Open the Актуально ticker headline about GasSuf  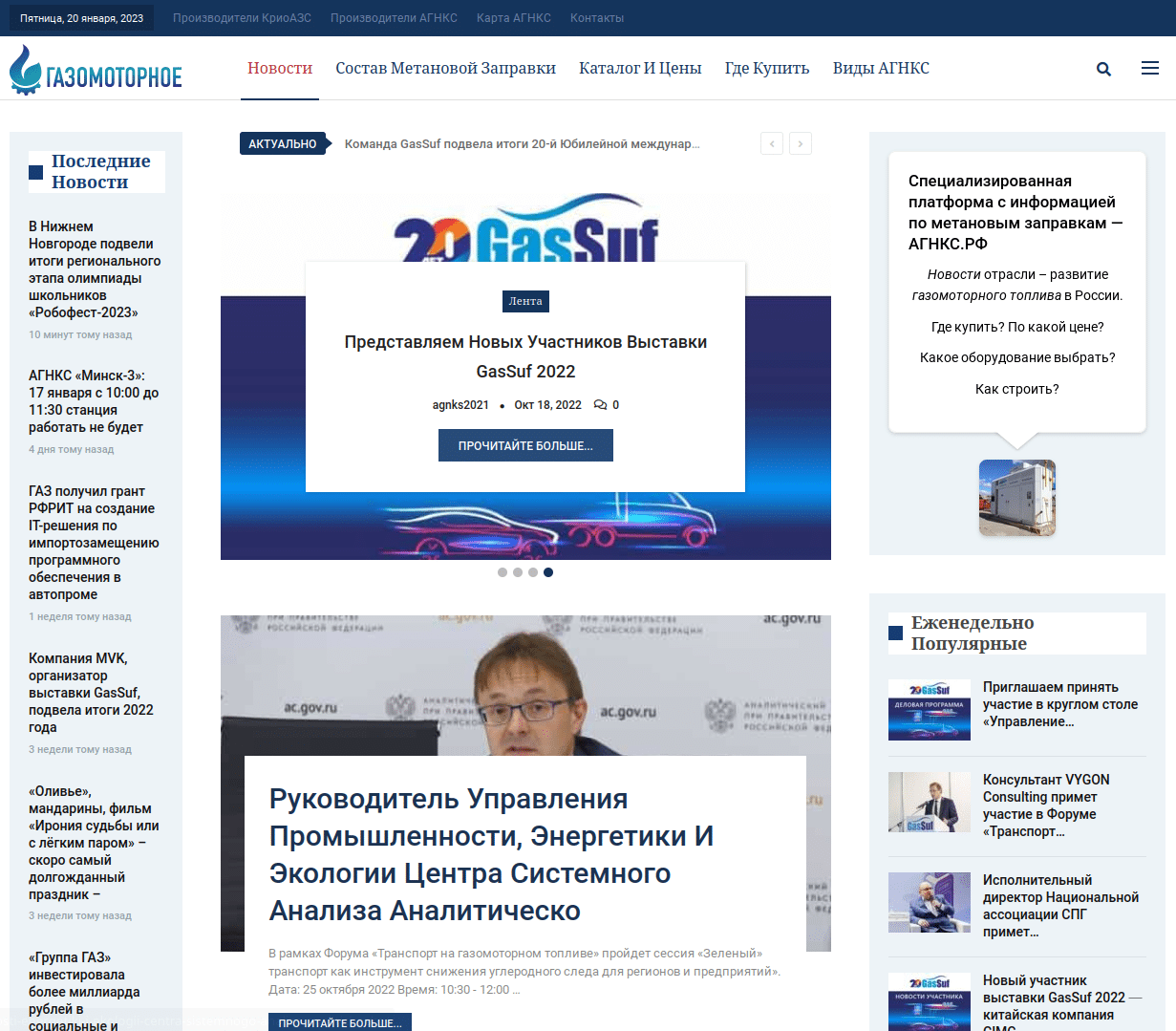pos(523,144)
